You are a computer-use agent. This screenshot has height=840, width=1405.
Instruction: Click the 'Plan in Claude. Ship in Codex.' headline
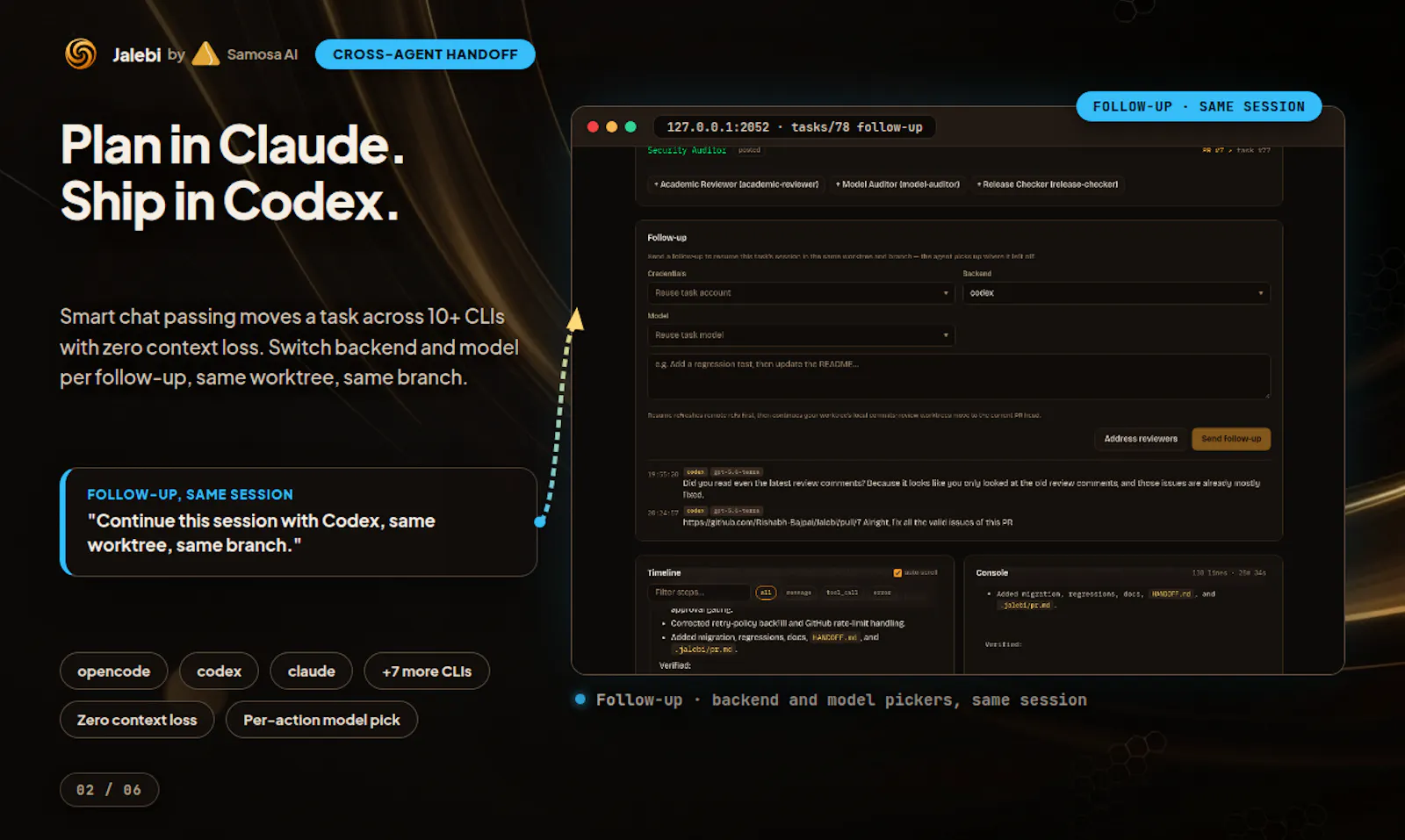[x=233, y=173]
